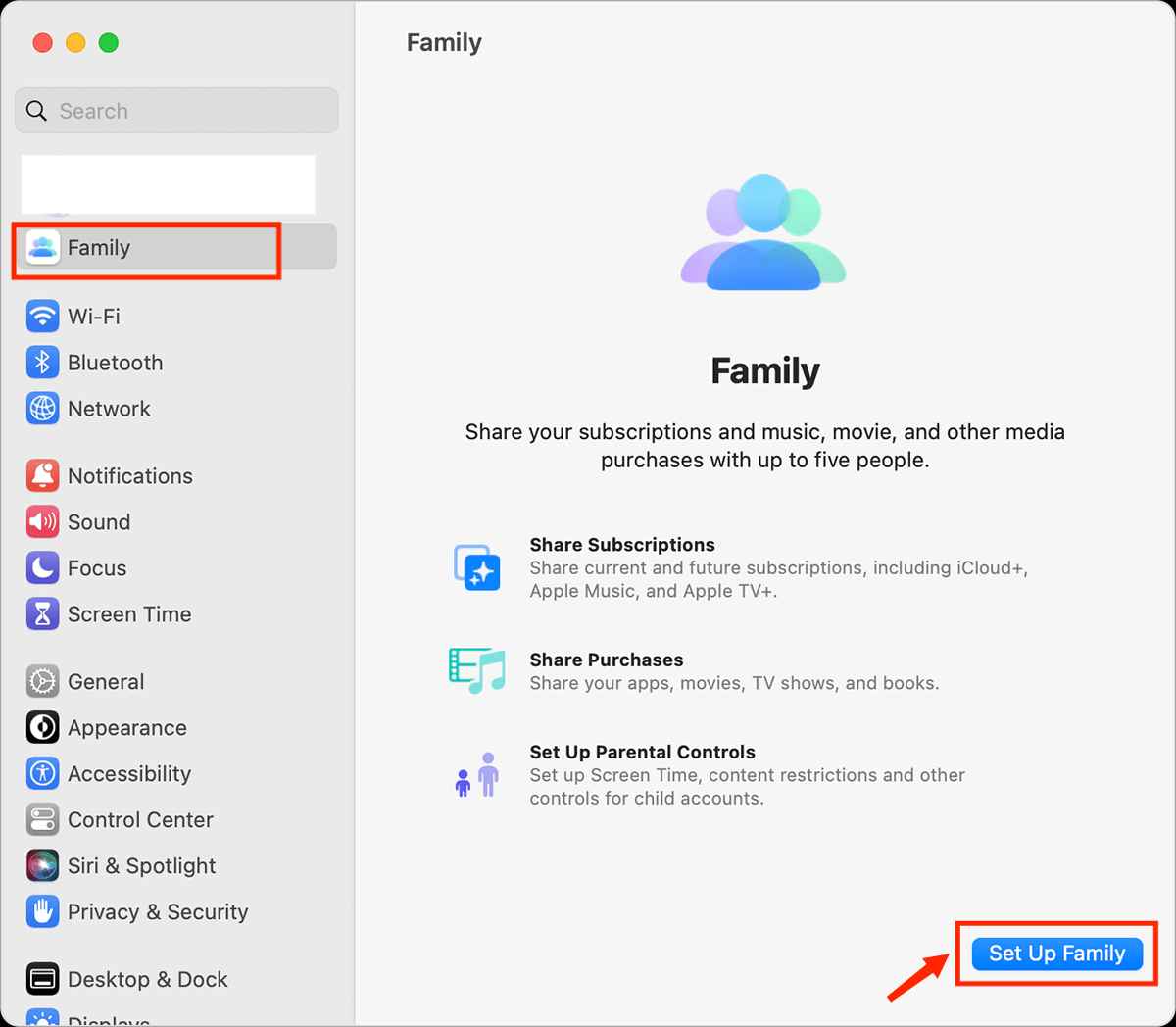The image size is (1176, 1027).
Task: Click the Desktop & Dock icon
Action: pos(42,980)
